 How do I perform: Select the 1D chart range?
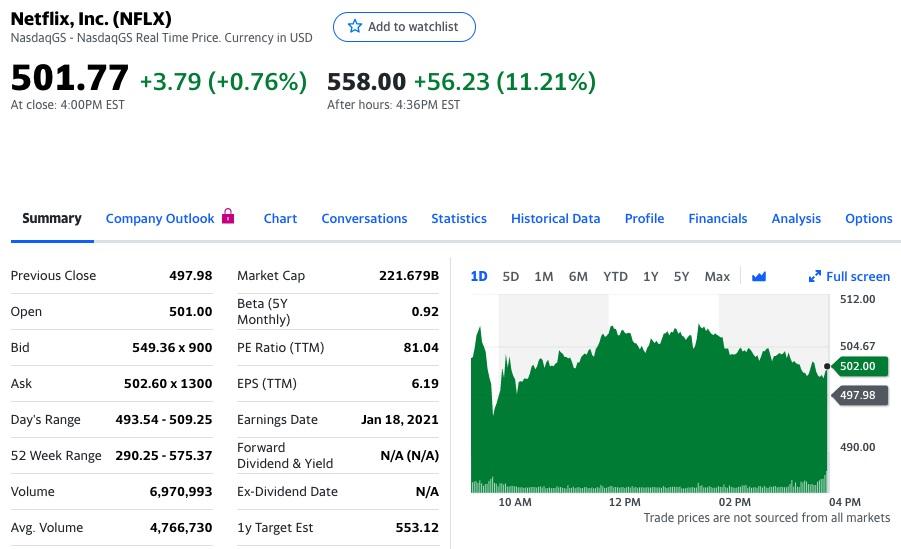tap(479, 277)
